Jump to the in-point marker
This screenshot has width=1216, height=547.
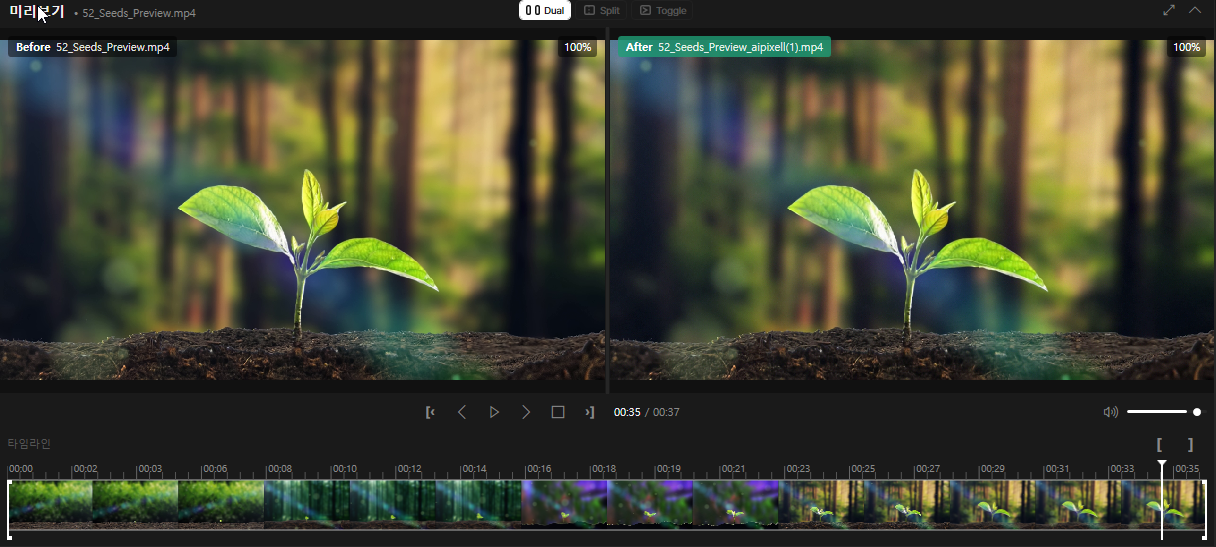pos(430,412)
